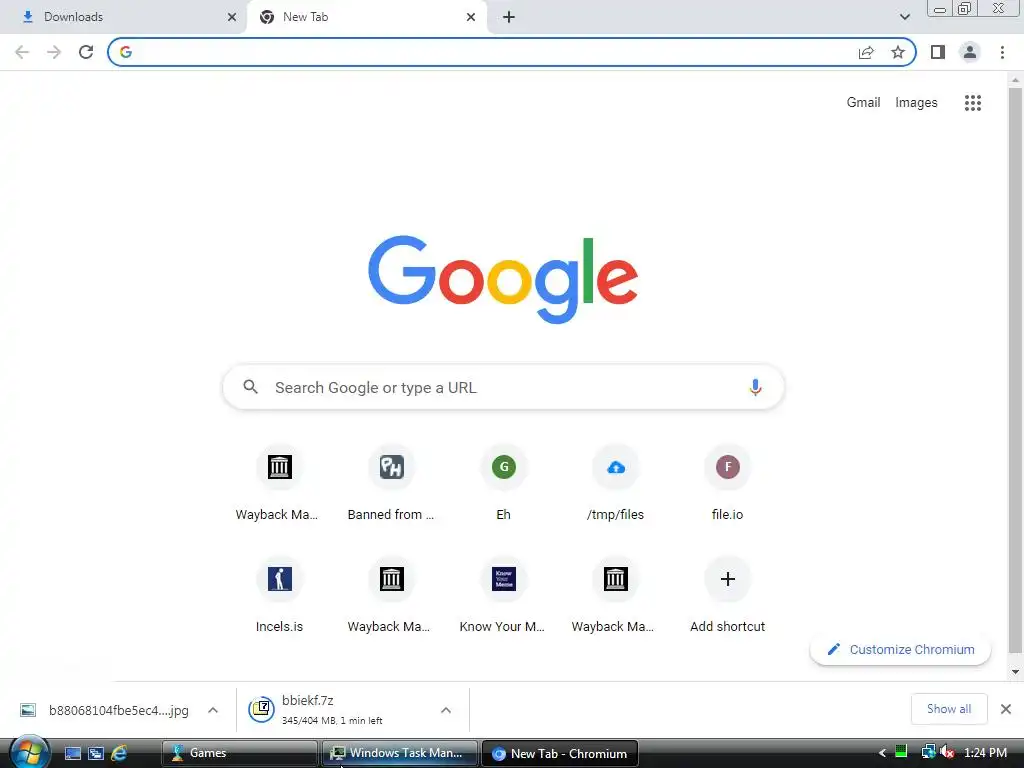Click the network tray icon
1024x768 pixels.
click(x=927, y=752)
